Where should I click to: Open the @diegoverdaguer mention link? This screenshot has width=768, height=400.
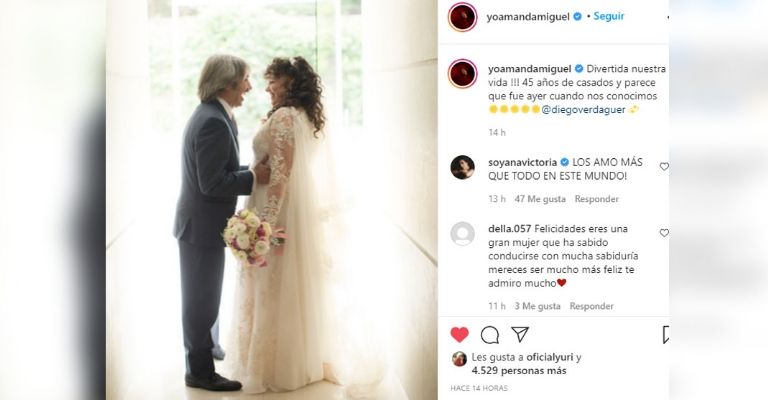click(583, 110)
